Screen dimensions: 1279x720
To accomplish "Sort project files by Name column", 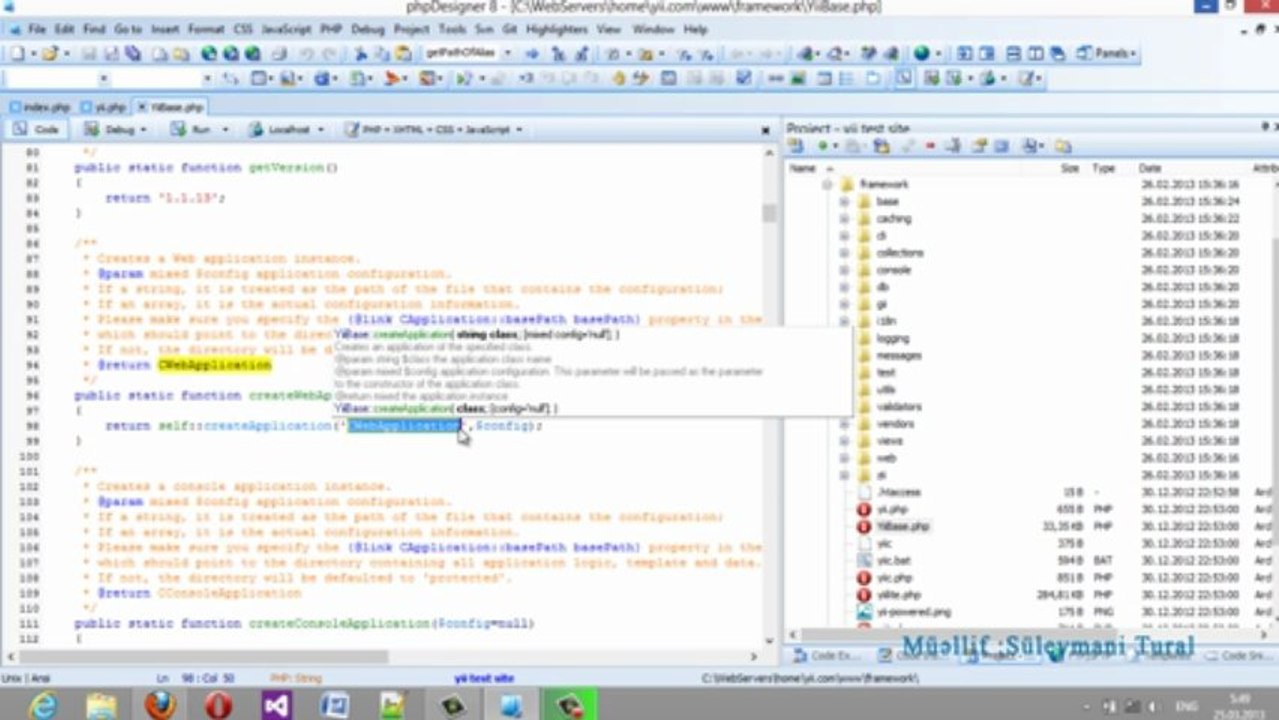I will (x=803, y=168).
